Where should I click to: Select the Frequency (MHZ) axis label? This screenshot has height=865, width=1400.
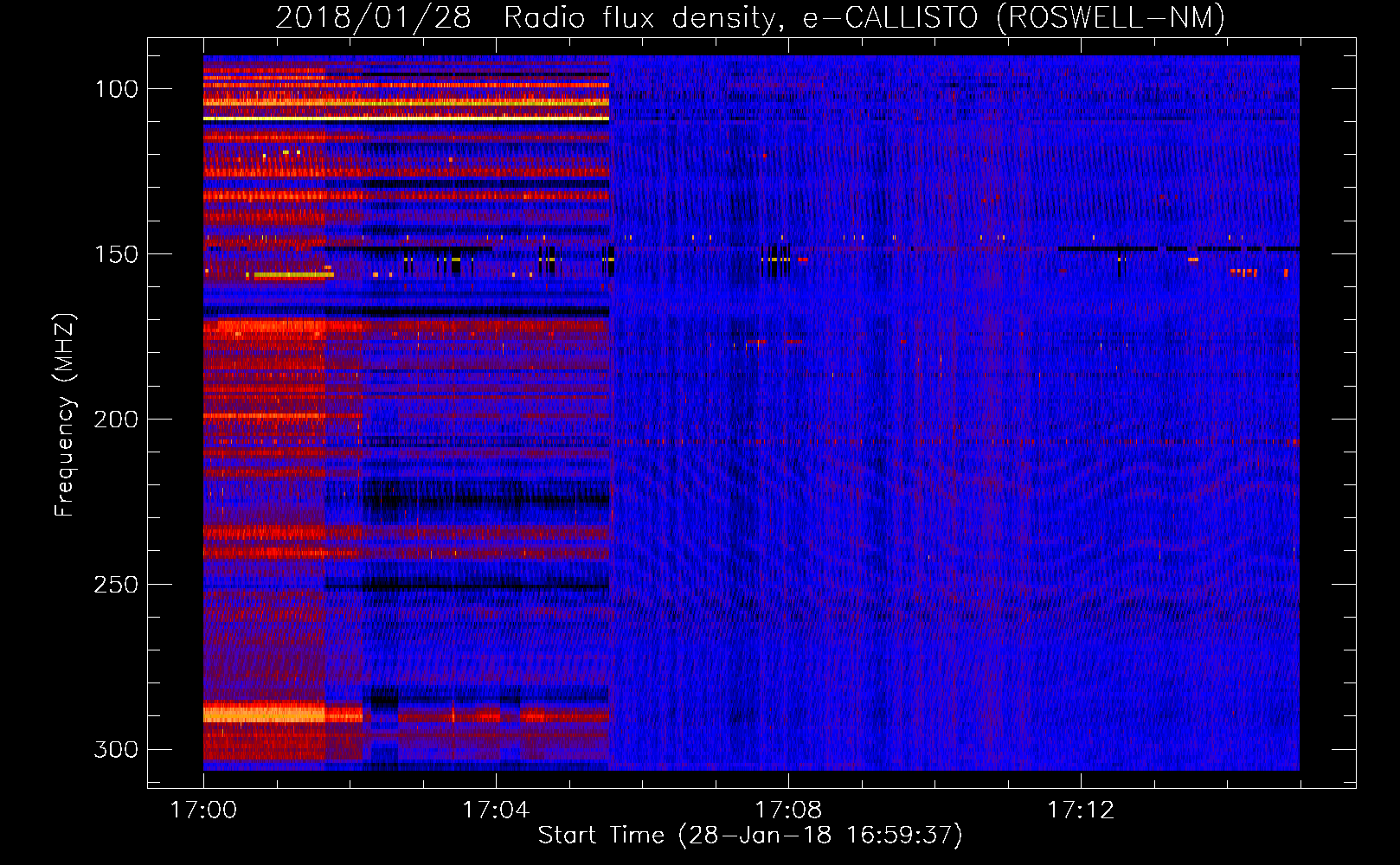(x=65, y=414)
